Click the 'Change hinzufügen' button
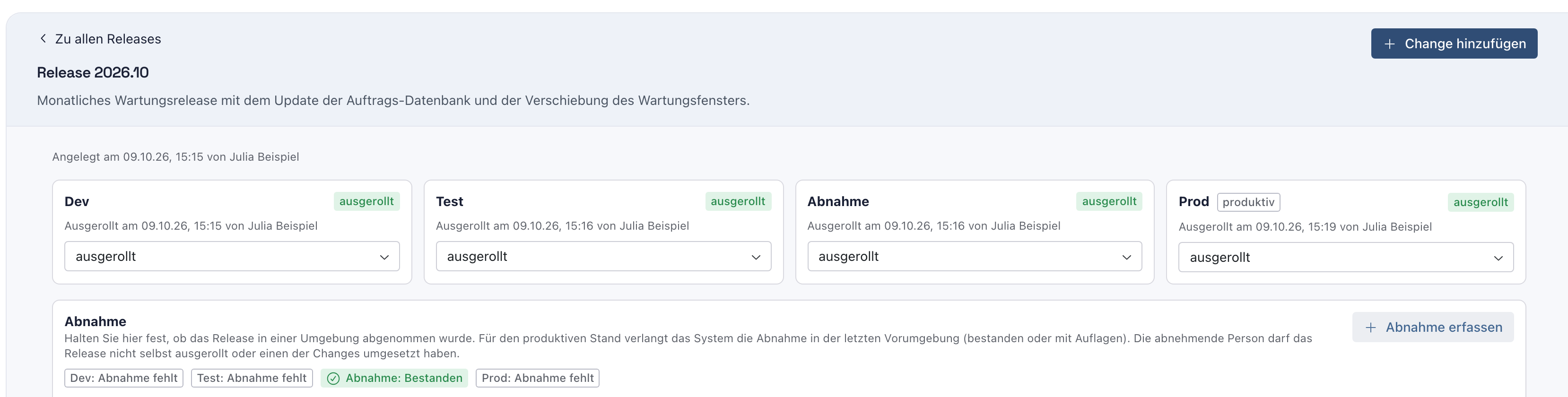Viewport: 1568px width, 397px height. click(x=1454, y=44)
